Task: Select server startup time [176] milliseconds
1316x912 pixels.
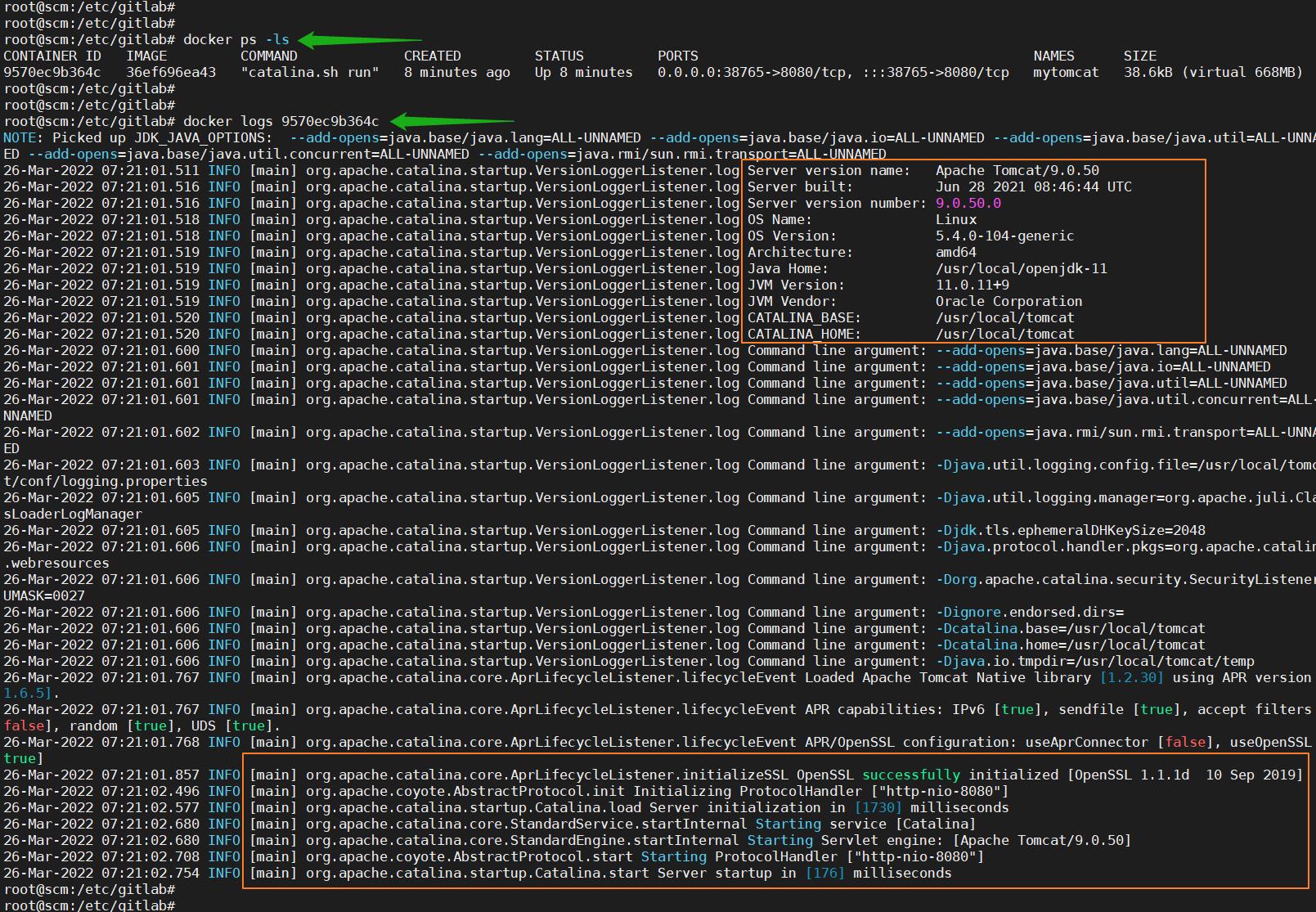Action: point(878,873)
